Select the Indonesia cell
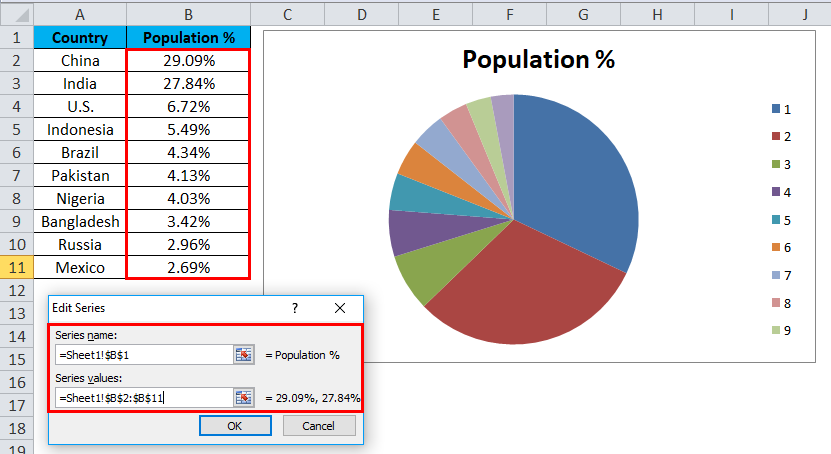This screenshot has height=454, width=831. click(80, 130)
